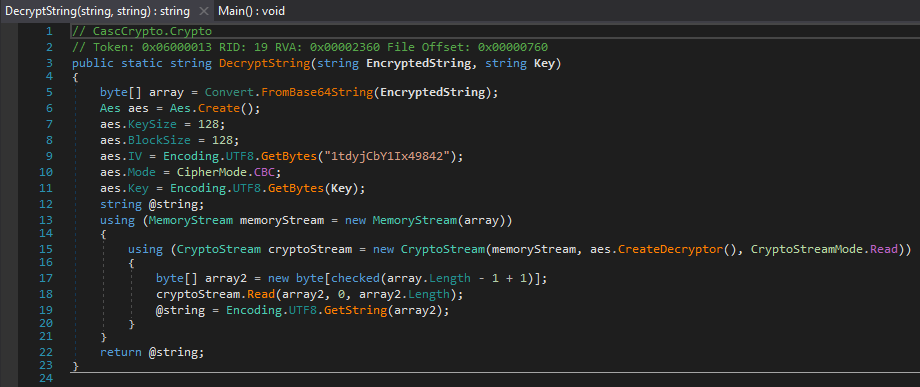The width and height of the screenshot is (920, 387).
Task: Switch to the Main() : void tab
Action: pyautogui.click(x=251, y=11)
